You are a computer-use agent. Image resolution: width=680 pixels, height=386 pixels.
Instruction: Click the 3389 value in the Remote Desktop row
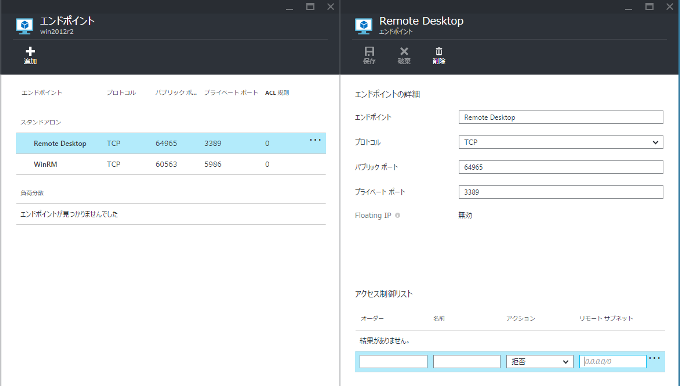[213, 144]
